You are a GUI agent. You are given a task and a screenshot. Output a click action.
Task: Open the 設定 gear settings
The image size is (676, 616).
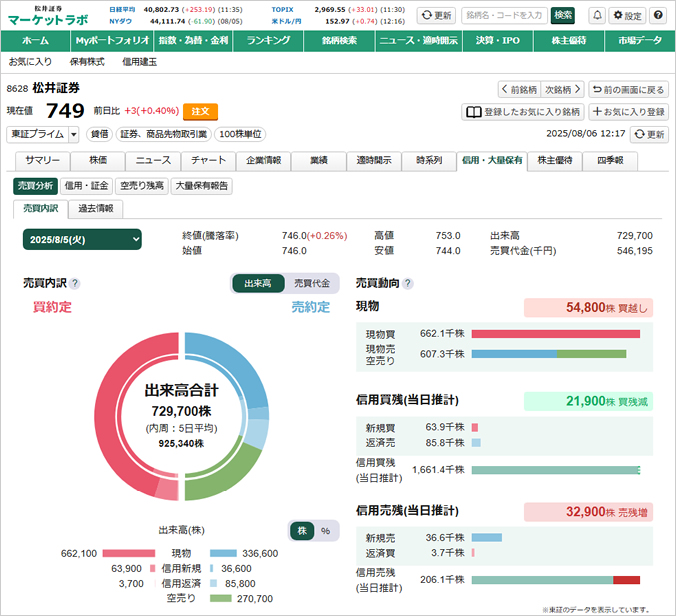627,16
